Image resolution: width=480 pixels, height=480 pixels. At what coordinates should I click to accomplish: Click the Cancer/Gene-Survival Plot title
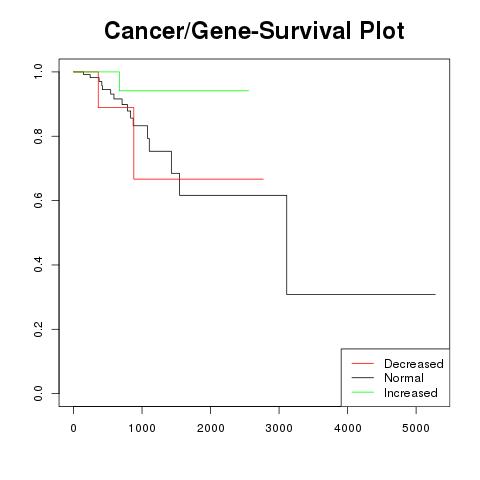pos(254,31)
